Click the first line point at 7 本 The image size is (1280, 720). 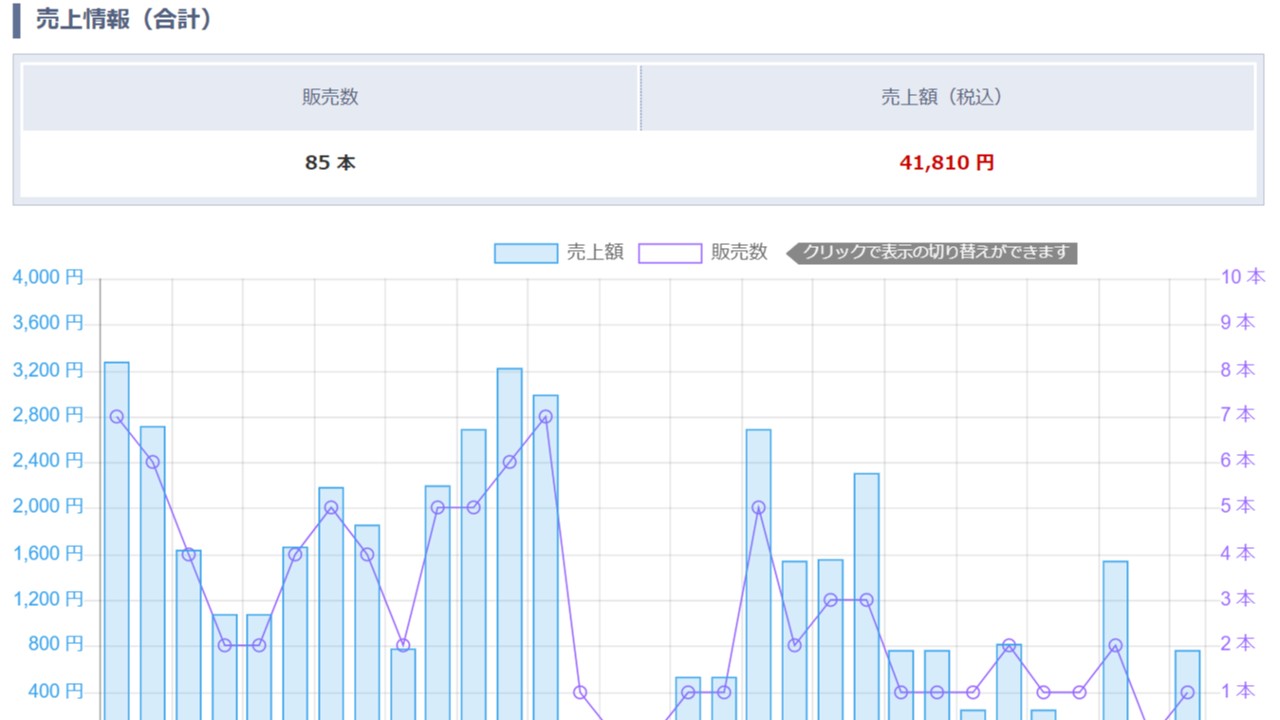117,416
